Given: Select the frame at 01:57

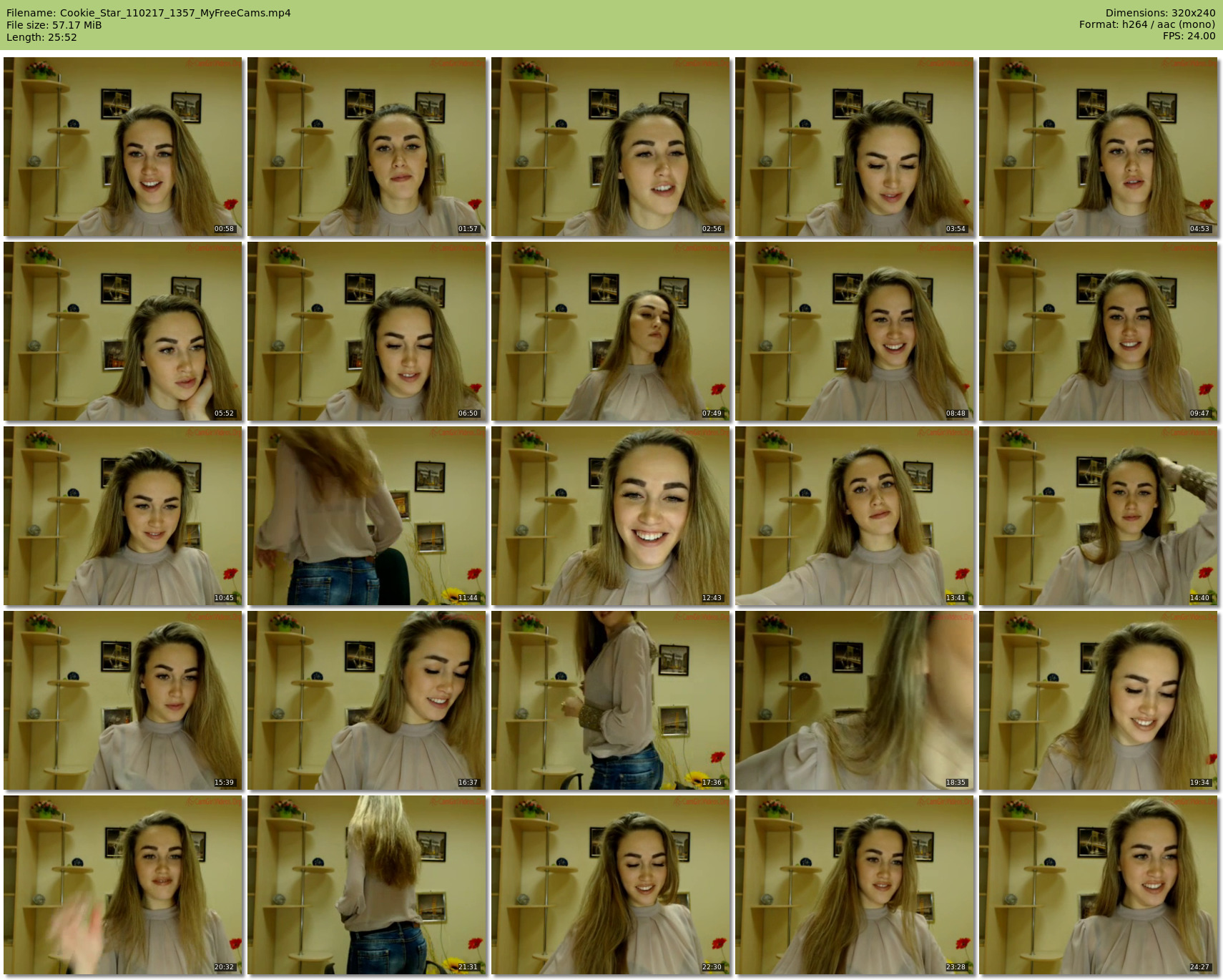Looking at the screenshot, I should (x=367, y=147).
